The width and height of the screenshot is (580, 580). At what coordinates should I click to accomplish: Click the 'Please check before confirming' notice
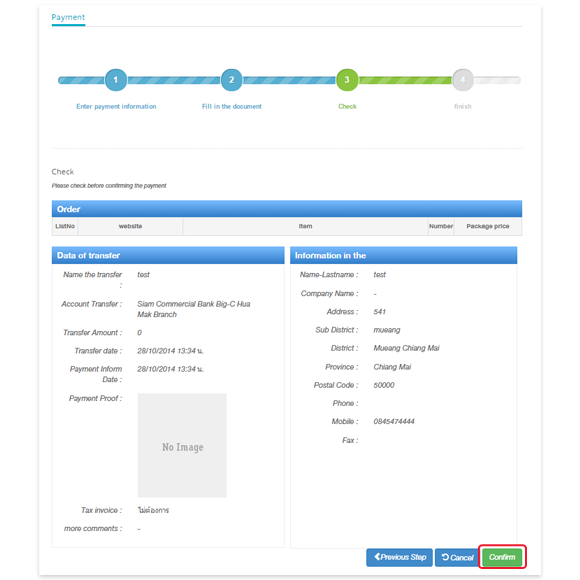tap(109, 186)
